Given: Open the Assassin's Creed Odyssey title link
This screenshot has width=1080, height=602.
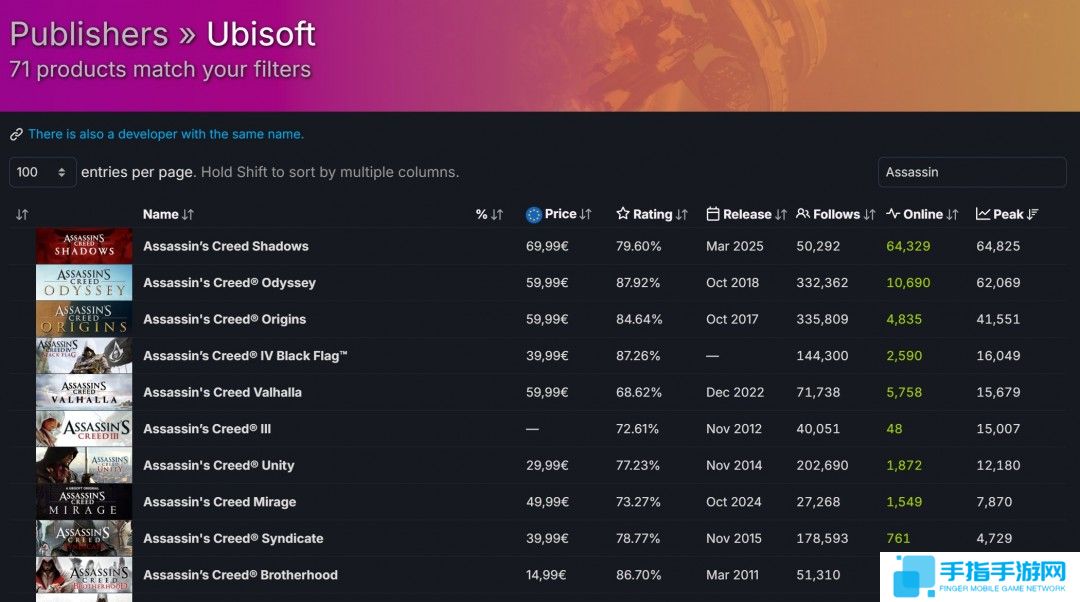Looking at the screenshot, I should click(229, 282).
